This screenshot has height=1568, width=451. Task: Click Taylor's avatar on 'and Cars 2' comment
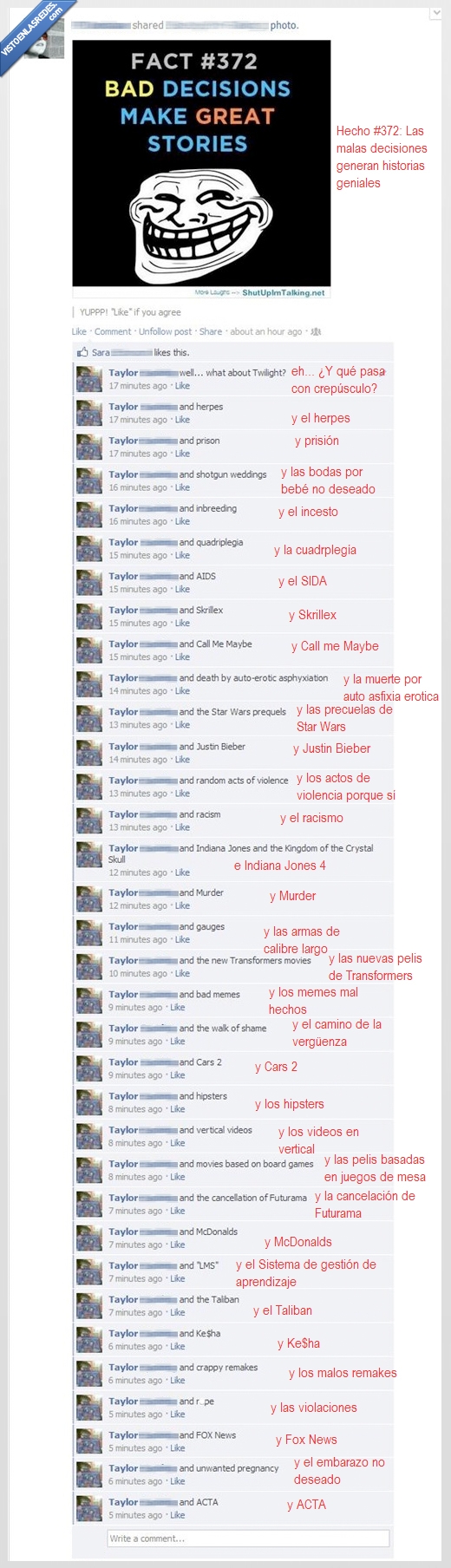coord(89,1068)
